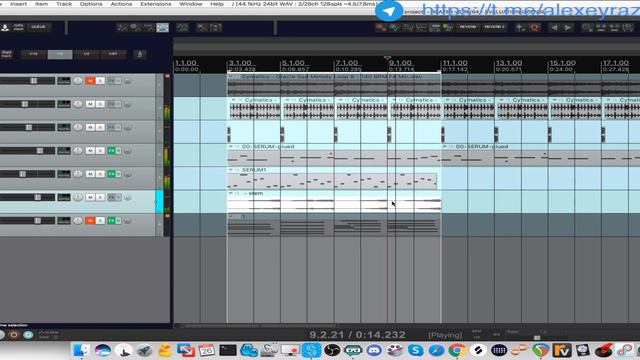Viewport: 640px width, 360px height.
Task: Solo the Cymatics Oracle Sad Melody track
Action: click(x=100, y=81)
